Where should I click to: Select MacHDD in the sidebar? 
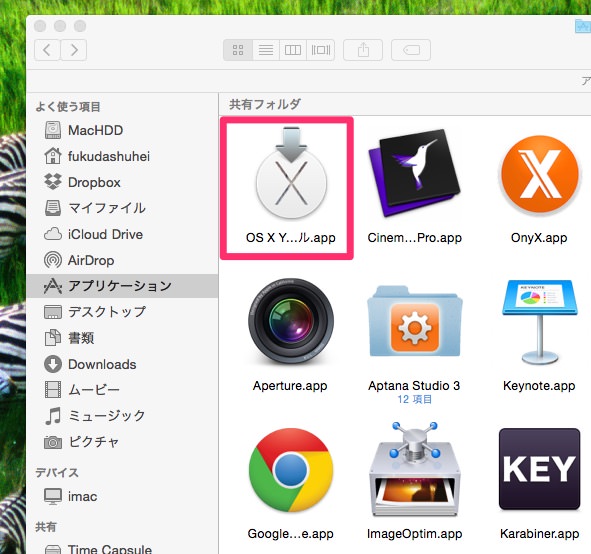[x=122, y=130]
